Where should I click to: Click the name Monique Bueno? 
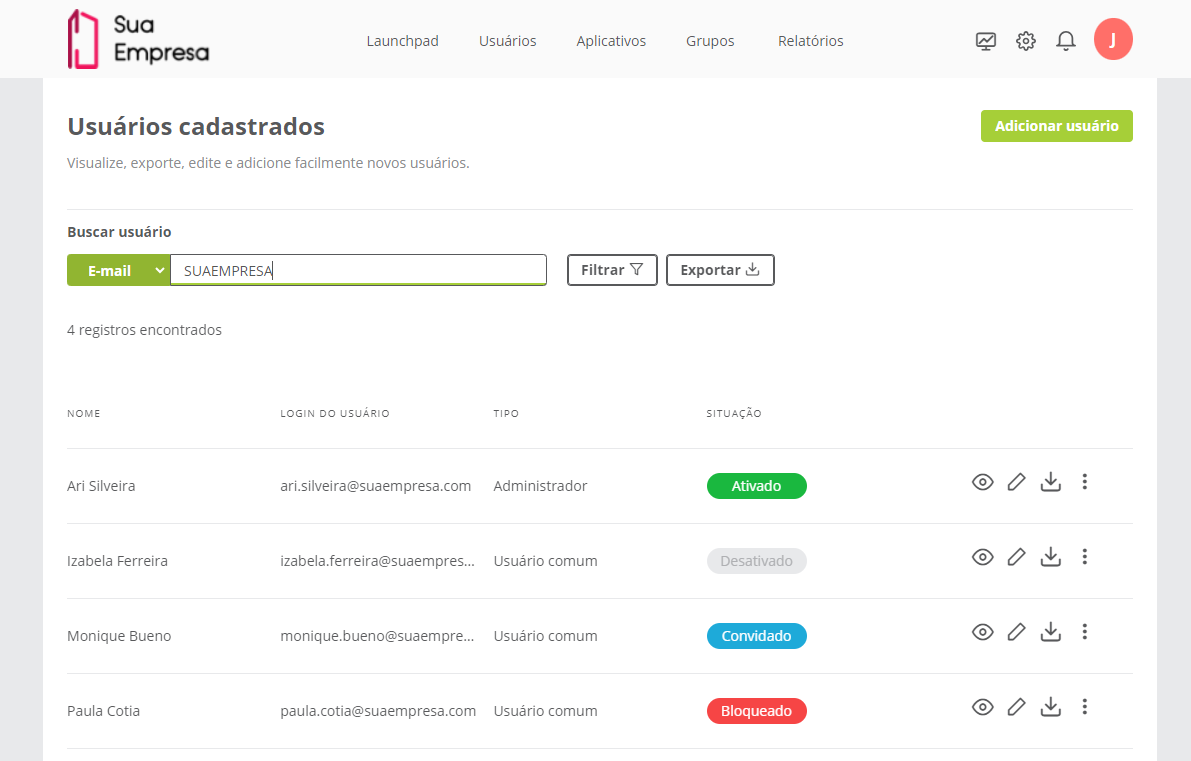click(x=119, y=636)
